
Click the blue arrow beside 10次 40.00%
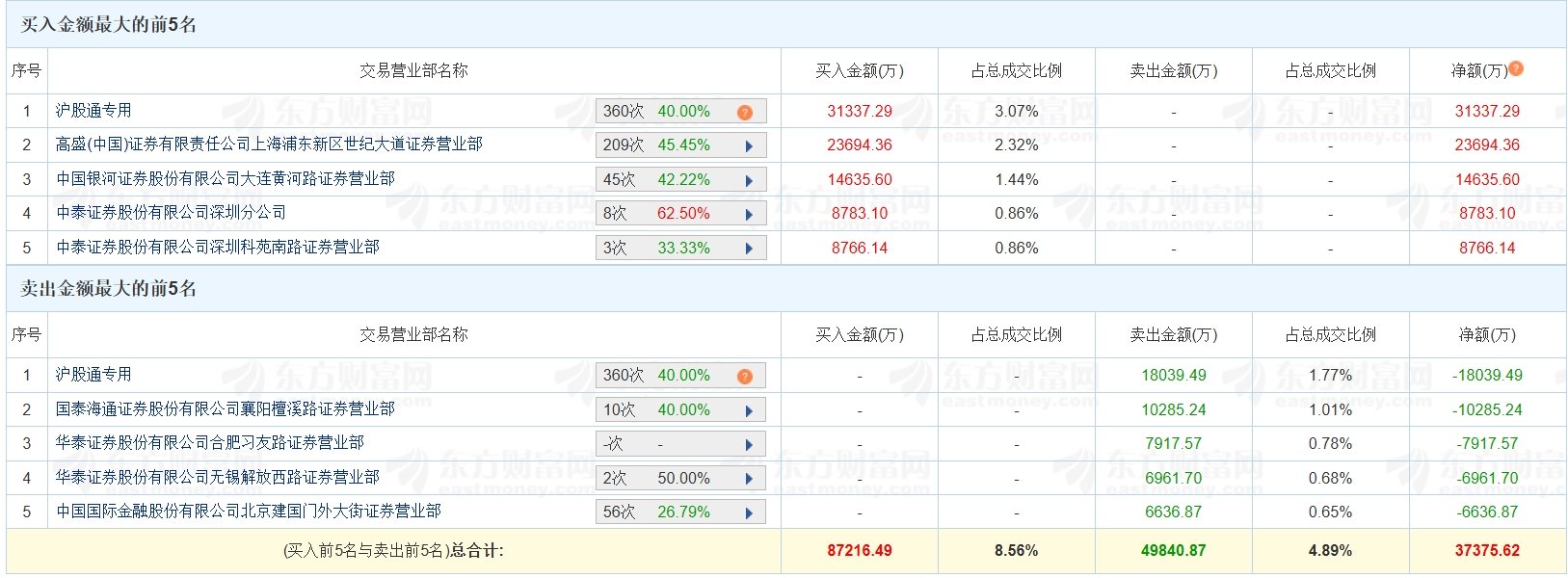(x=749, y=411)
